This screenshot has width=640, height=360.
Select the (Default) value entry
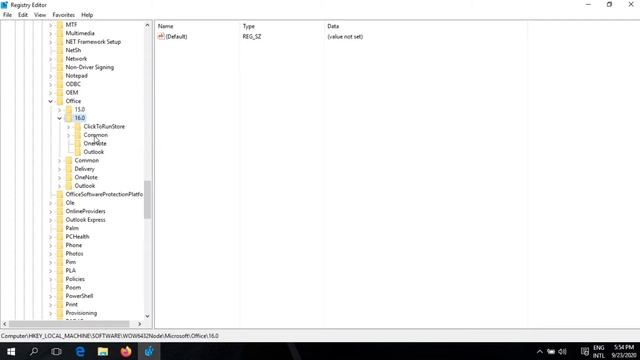[x=176, y=37]
